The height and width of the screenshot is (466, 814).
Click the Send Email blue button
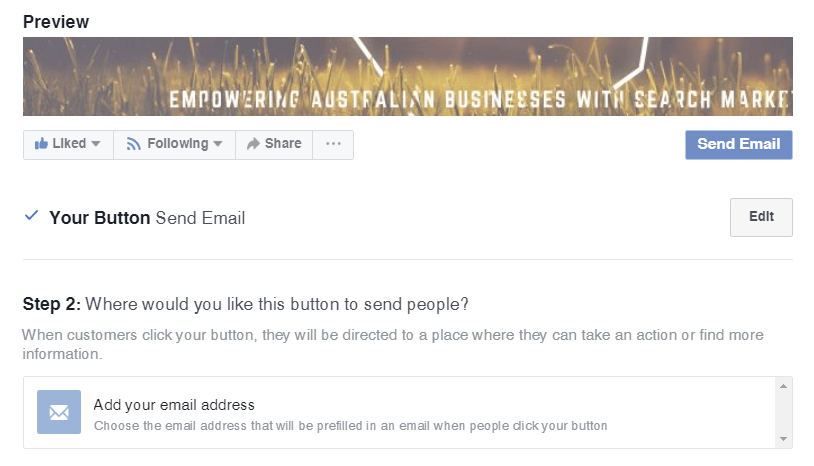[x=739, y=145]
